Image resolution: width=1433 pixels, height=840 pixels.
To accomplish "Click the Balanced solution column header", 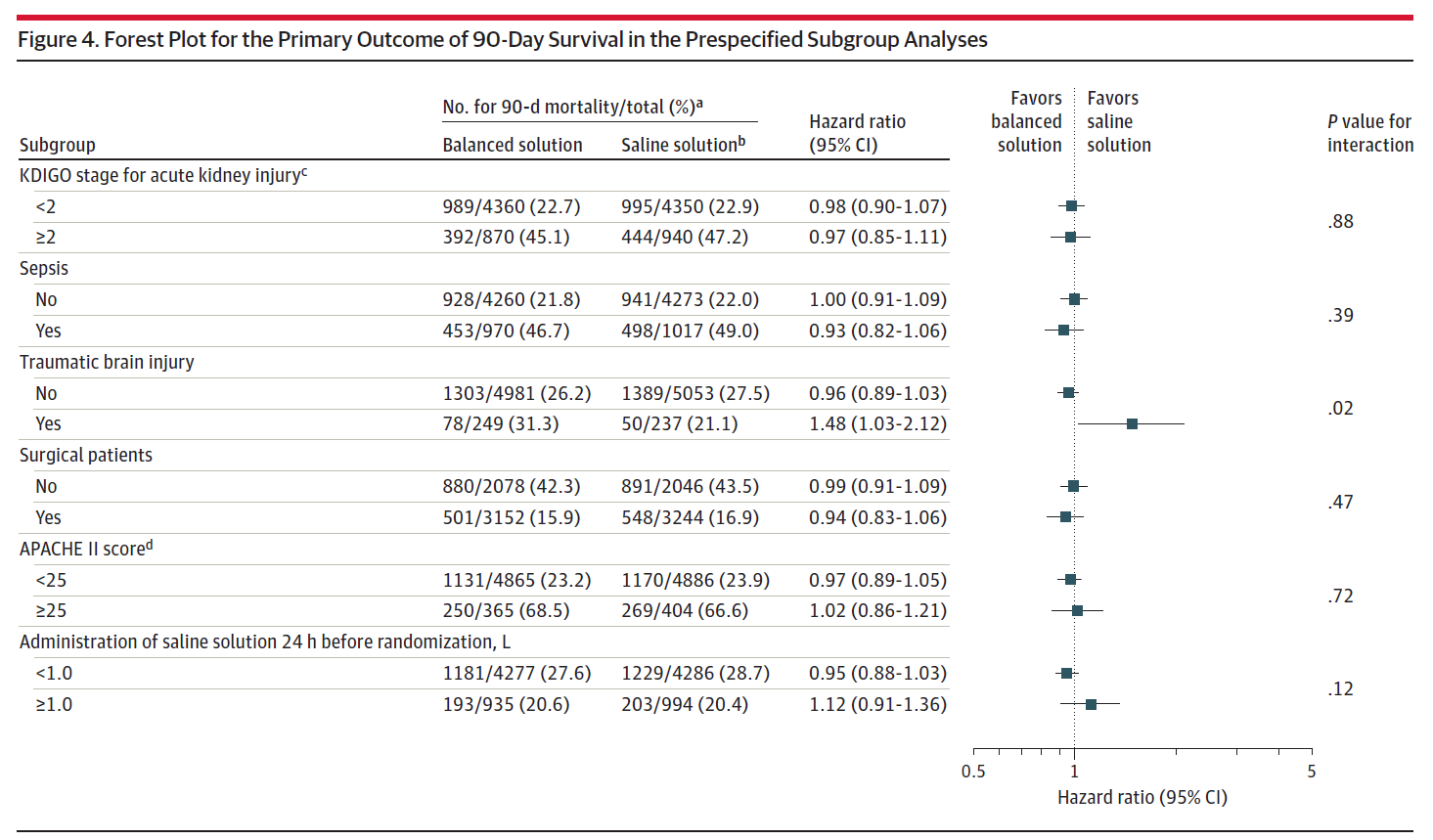I will [512, 146].
